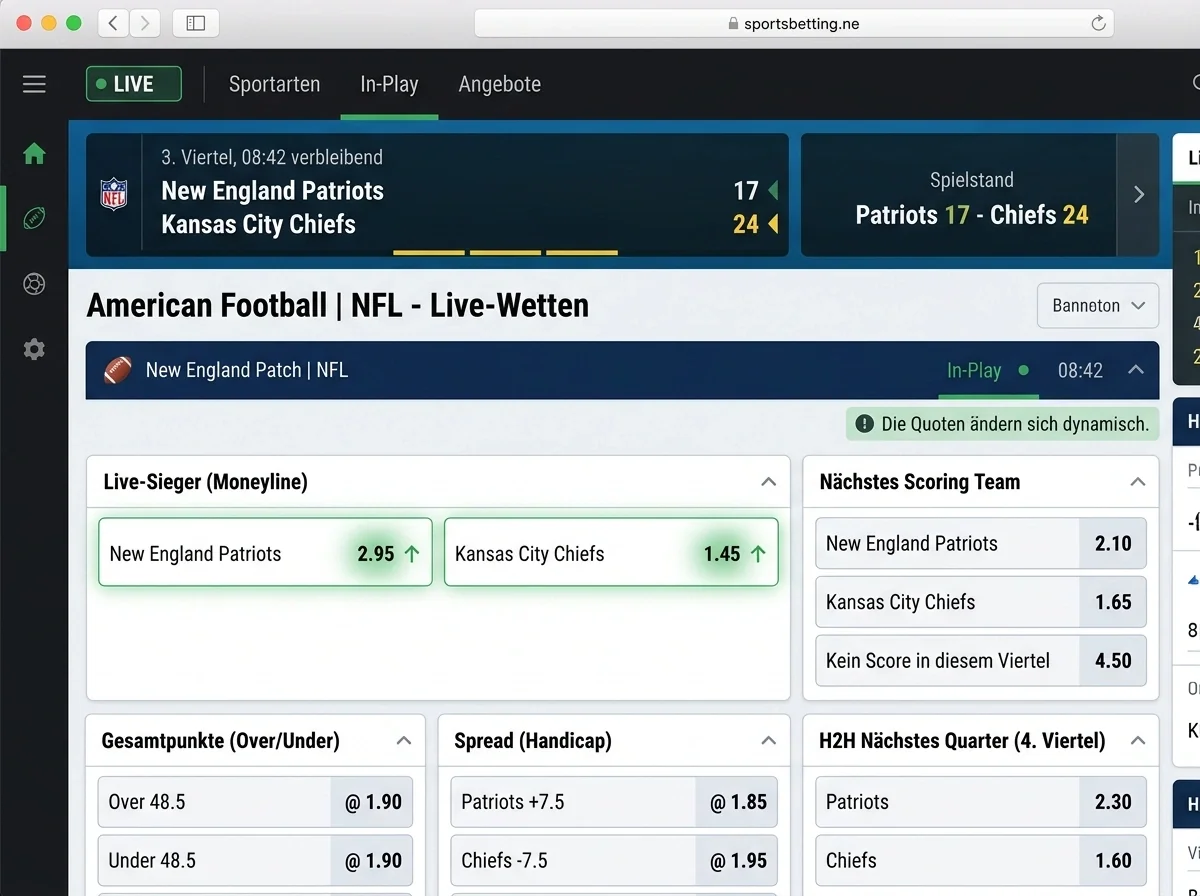The height and width of the screenshot is (896, 1200).
Task: Click the sportsbetting.ne address bar
Action: [795, 23]
